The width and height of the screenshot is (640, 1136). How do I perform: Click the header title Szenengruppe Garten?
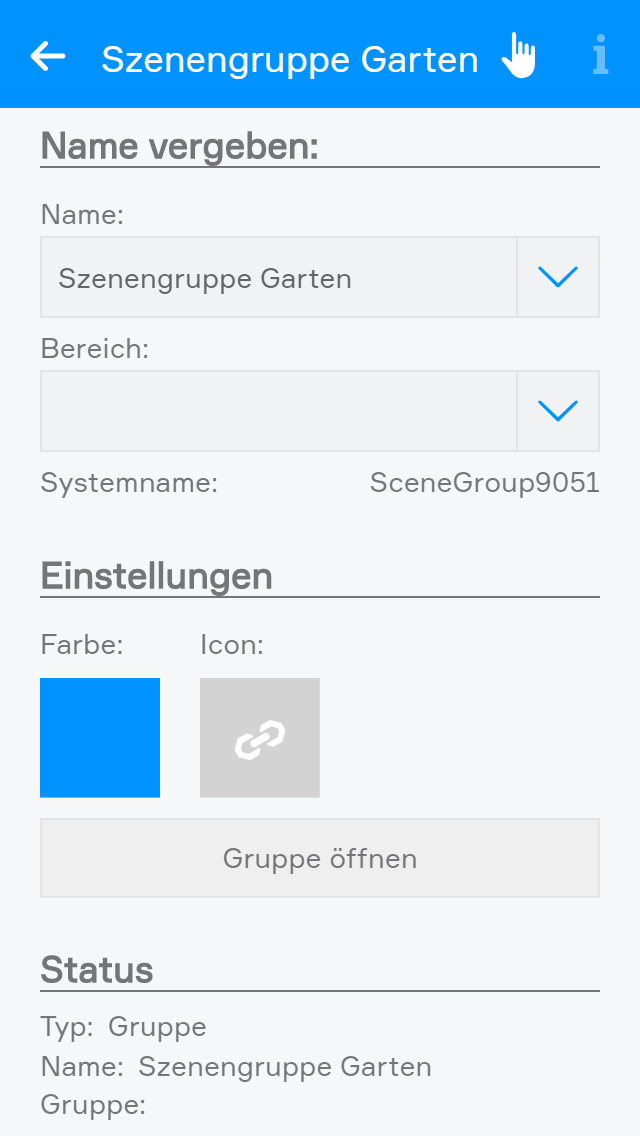(x=290, y=60)
